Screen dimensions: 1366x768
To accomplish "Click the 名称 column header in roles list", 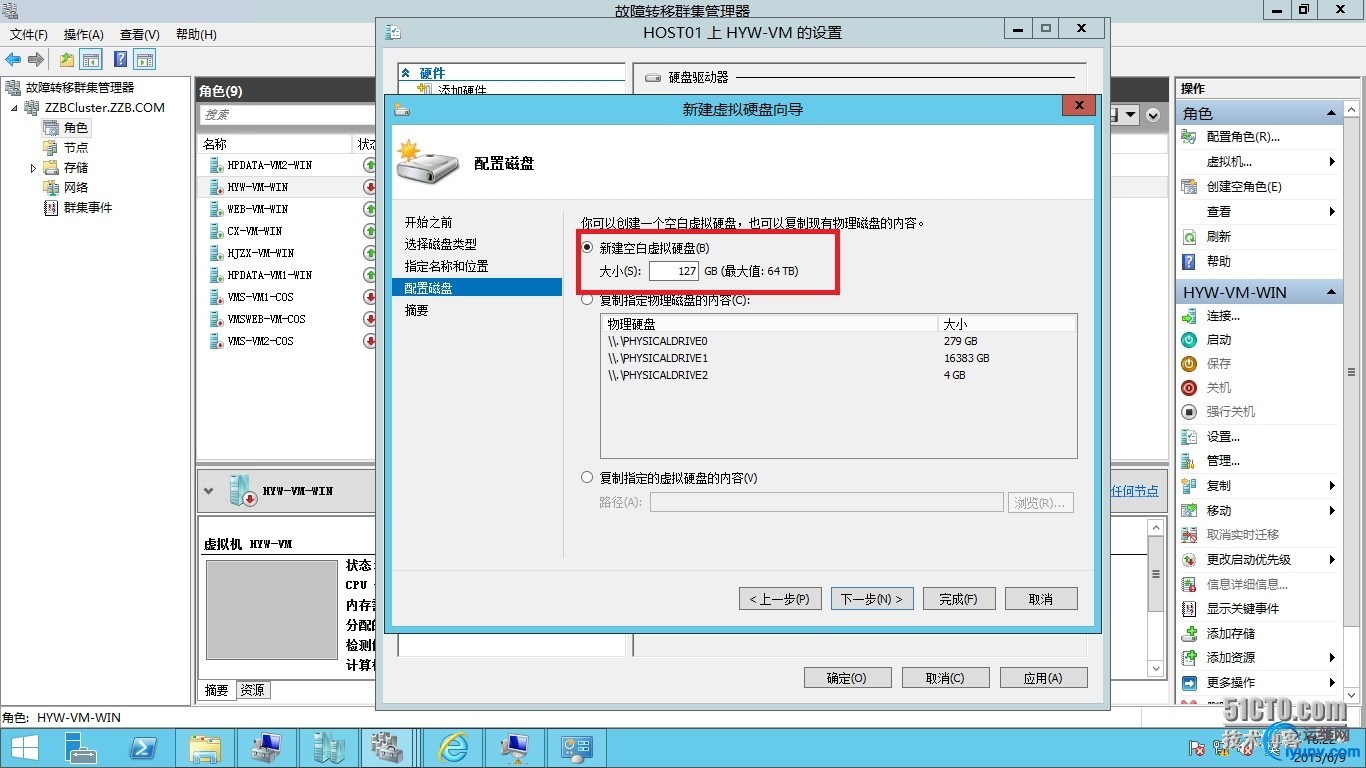I will click(275, 144).
